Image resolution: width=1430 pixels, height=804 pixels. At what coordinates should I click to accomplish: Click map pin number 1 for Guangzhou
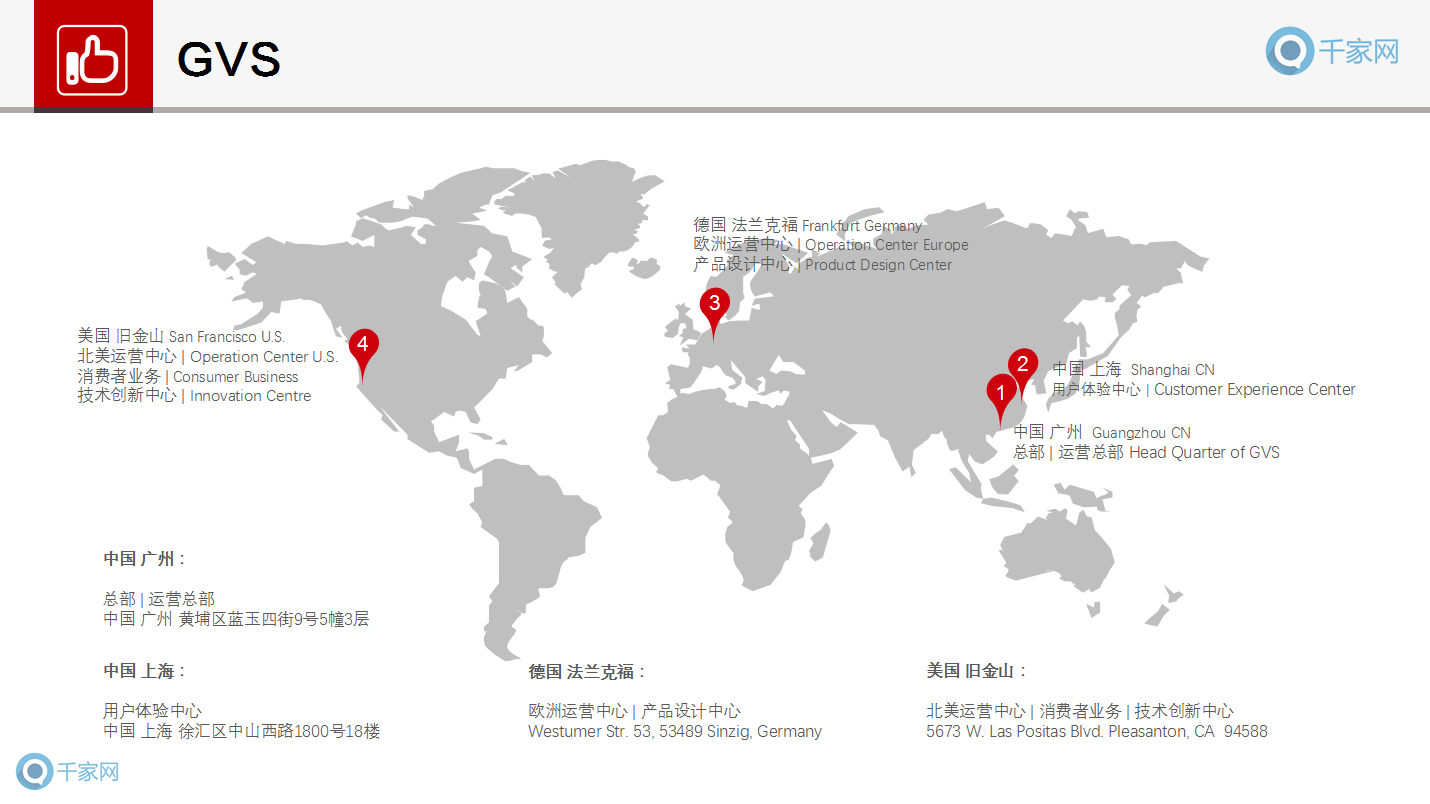point(1000,393)
